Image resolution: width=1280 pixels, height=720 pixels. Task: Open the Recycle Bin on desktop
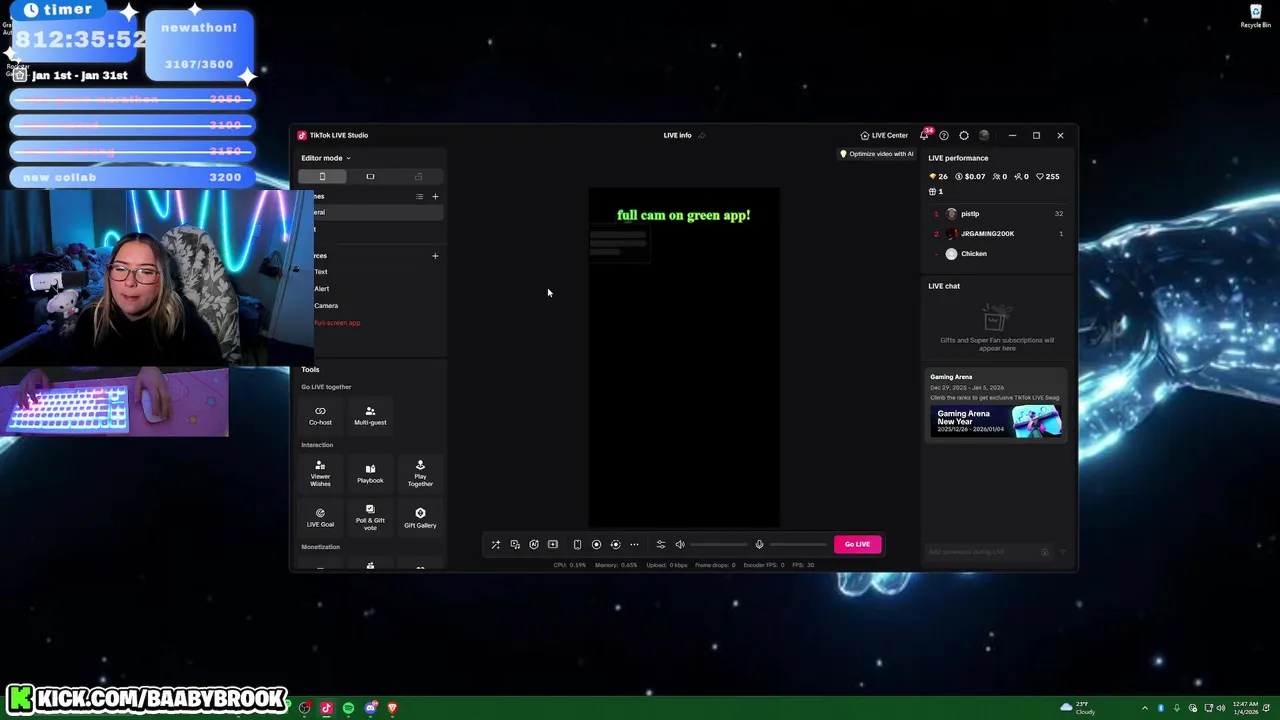(1256, 17)
